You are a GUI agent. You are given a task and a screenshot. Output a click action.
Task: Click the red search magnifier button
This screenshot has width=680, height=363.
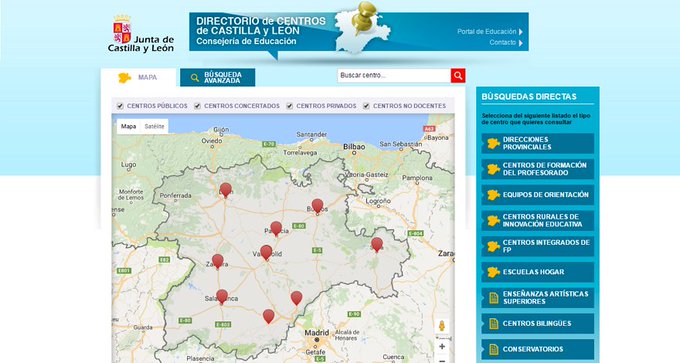tap(458, 75)
